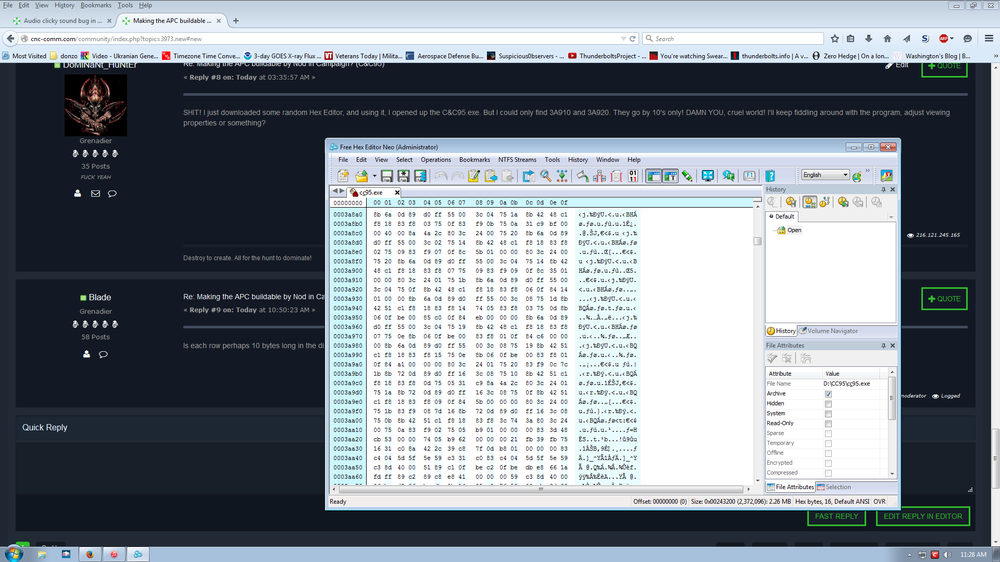Click the F1 help key icon
Screen dimensions: 1000x562
point(749,176)
